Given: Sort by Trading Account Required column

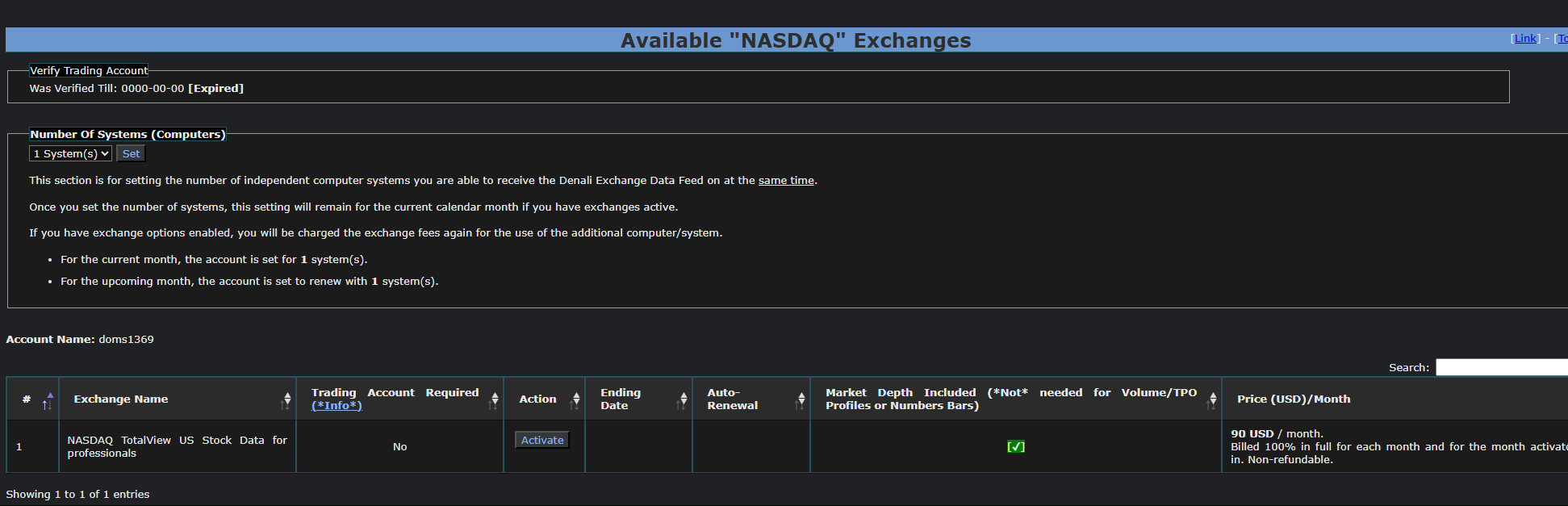Looking at the screenshot, I should [x=400, y=399].
